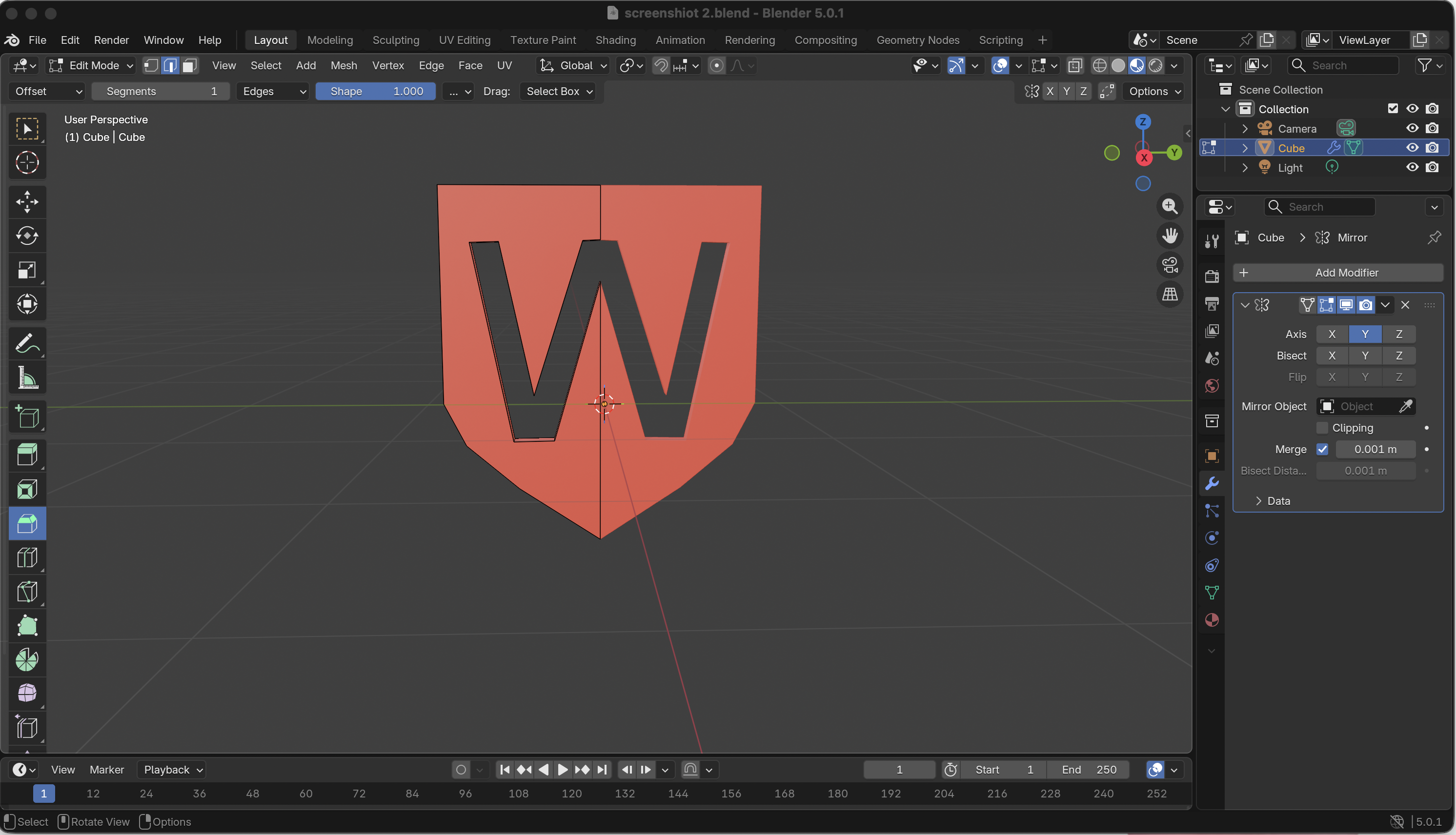Screen dimensions: 1456x835
Task: Switch to the Sculpting workspace tab
Action: pos(396,40)
